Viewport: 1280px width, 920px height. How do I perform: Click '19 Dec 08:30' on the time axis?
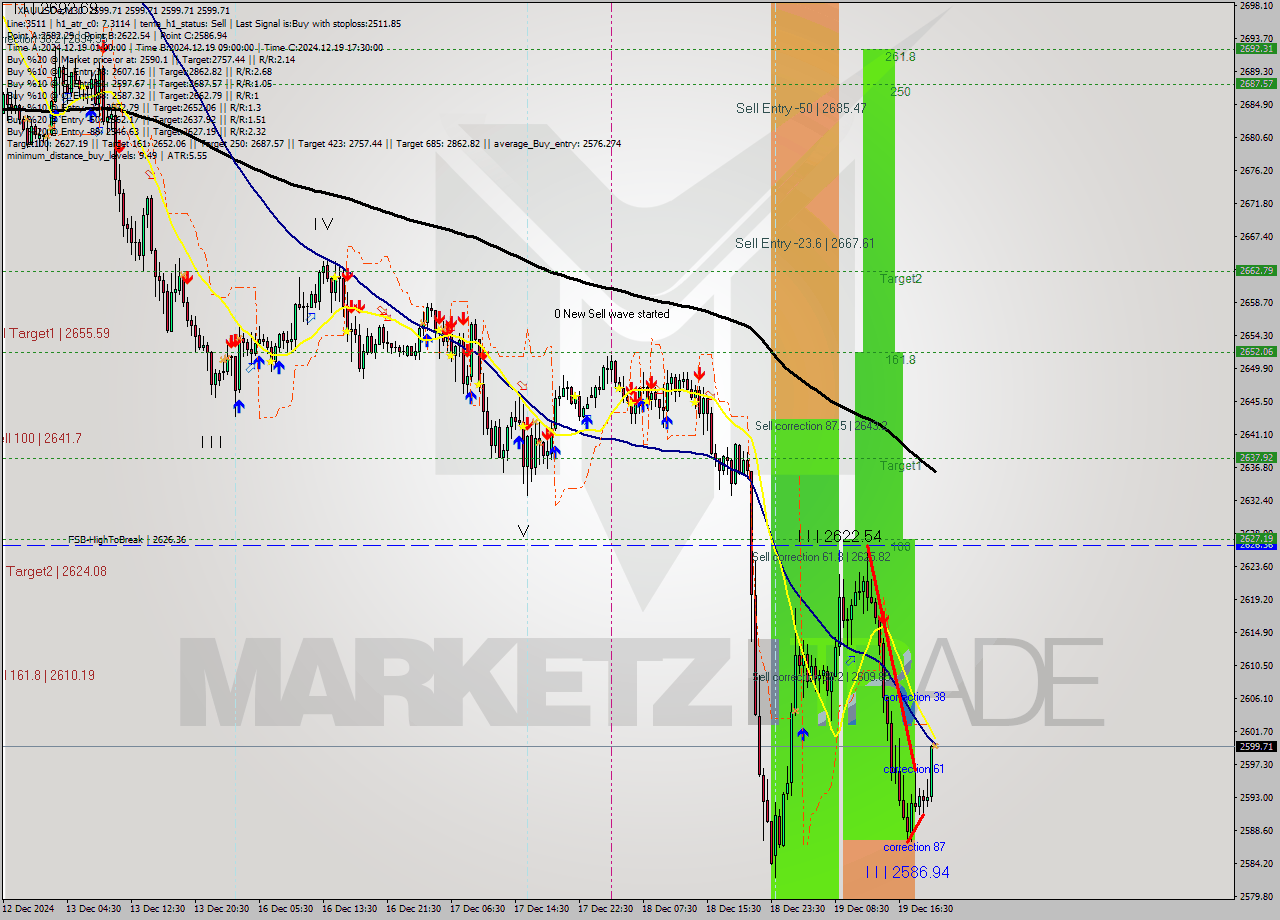862,909
